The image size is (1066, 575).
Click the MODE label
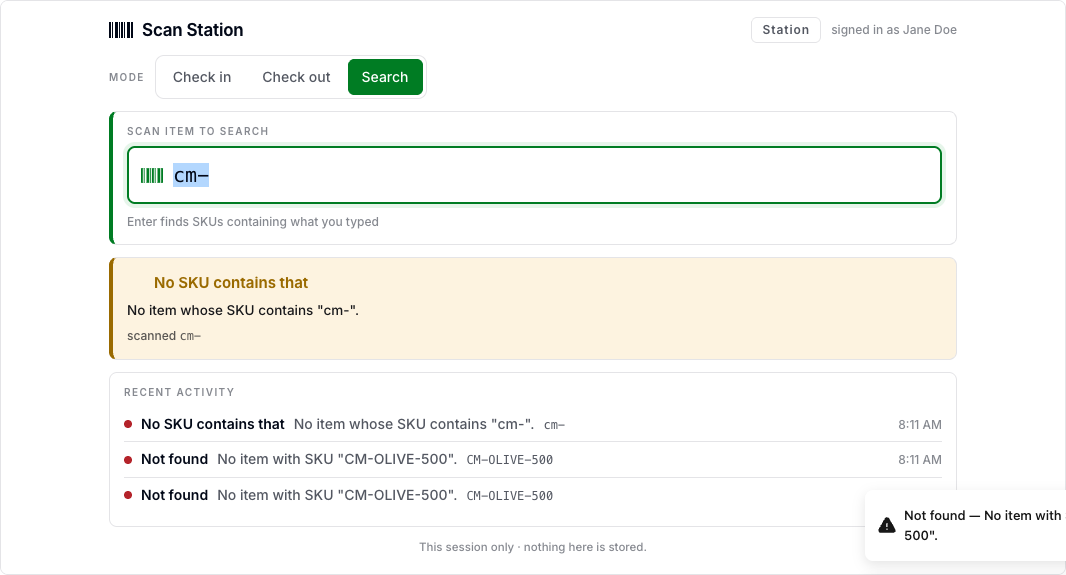click(x=126, y=77)
